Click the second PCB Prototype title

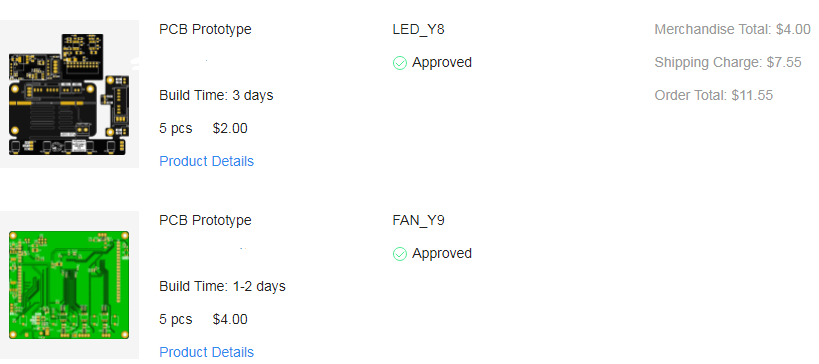point(205,220)
